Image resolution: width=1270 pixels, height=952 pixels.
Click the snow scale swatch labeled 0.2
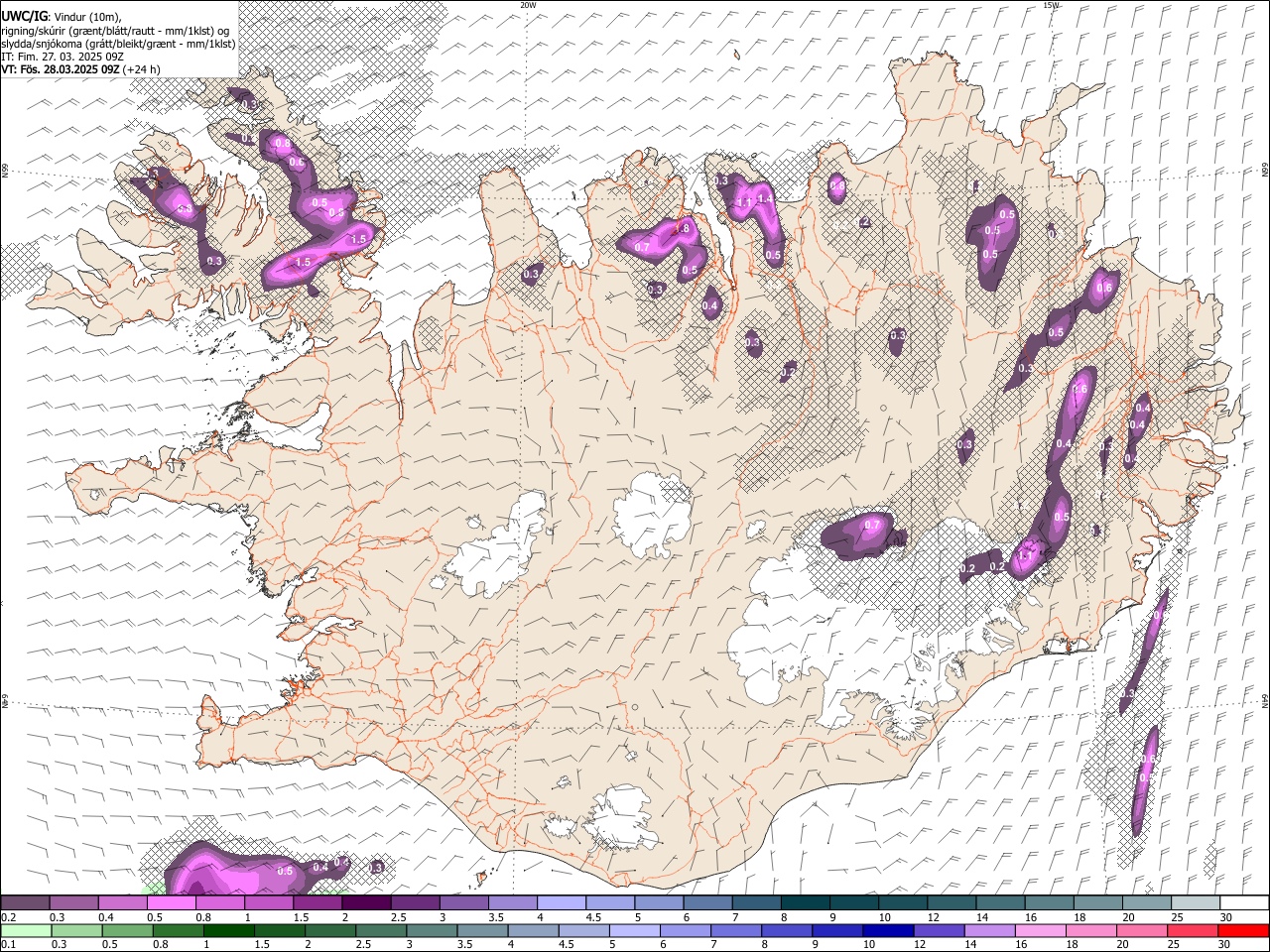[26, 903]
